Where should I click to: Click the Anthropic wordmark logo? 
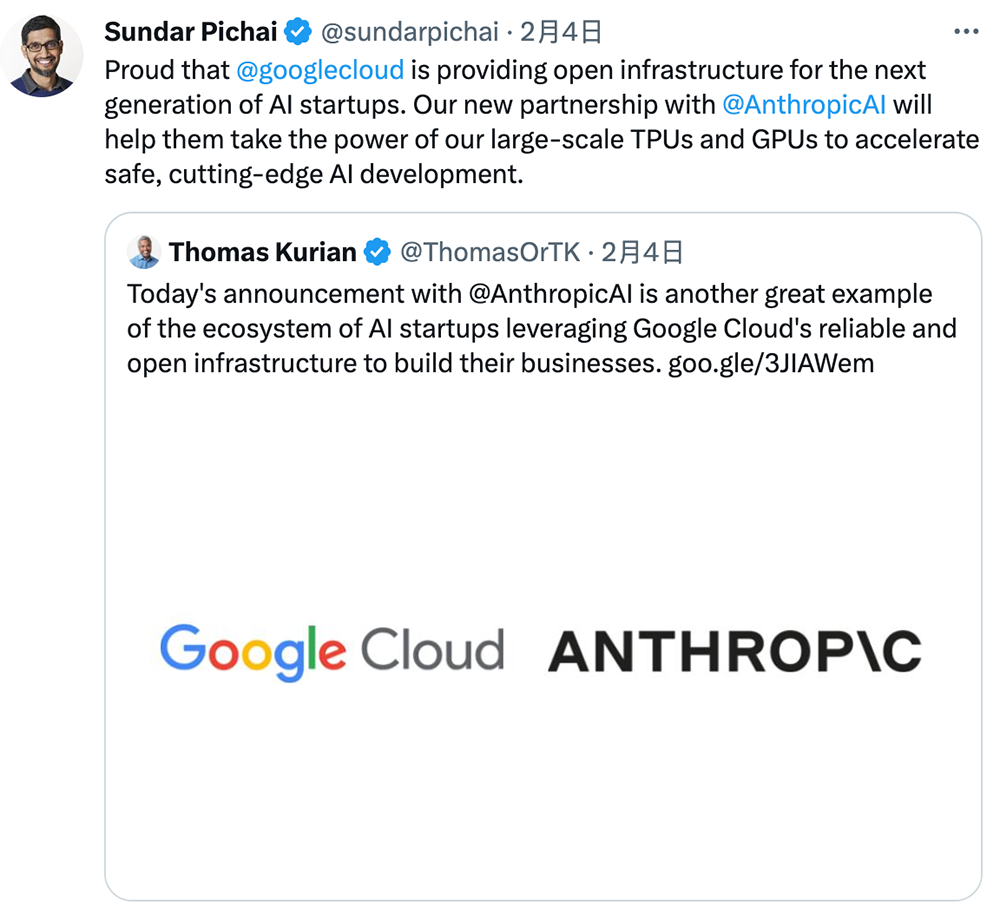tap(734, 651)
